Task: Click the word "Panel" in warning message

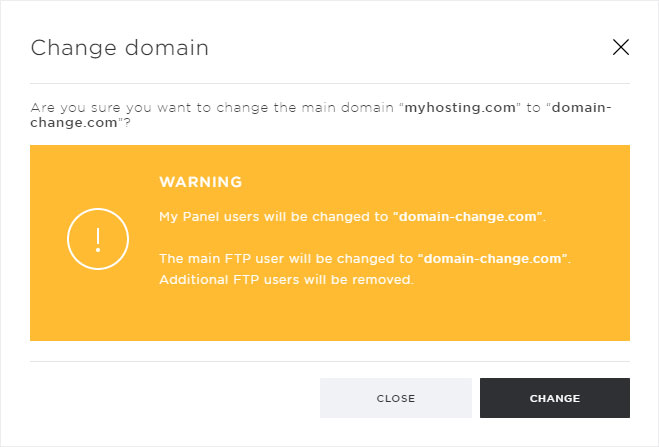Action: point(201,217)
